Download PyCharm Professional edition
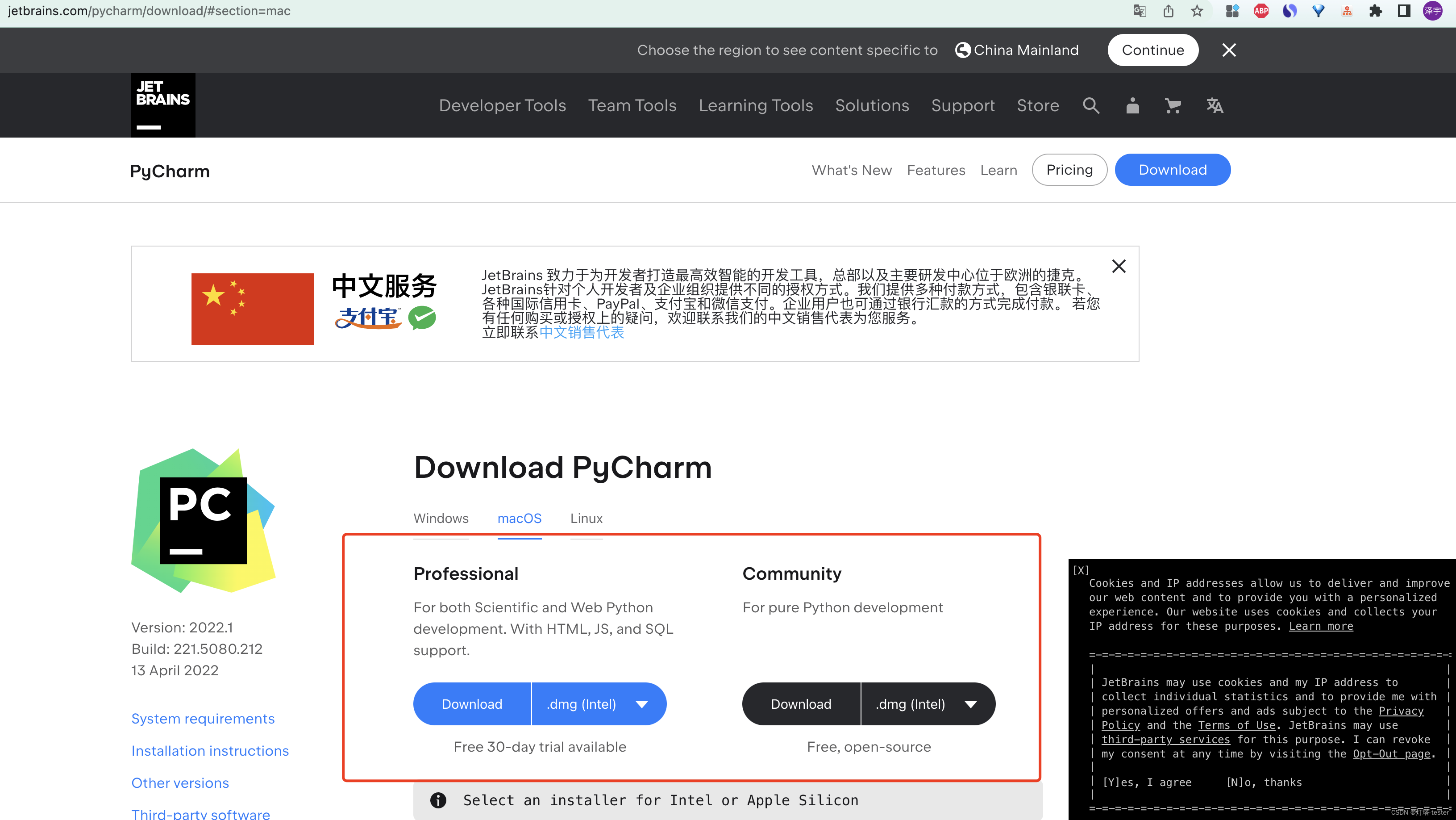Viewport: 1456px width, 820px height. click(471, 704)
